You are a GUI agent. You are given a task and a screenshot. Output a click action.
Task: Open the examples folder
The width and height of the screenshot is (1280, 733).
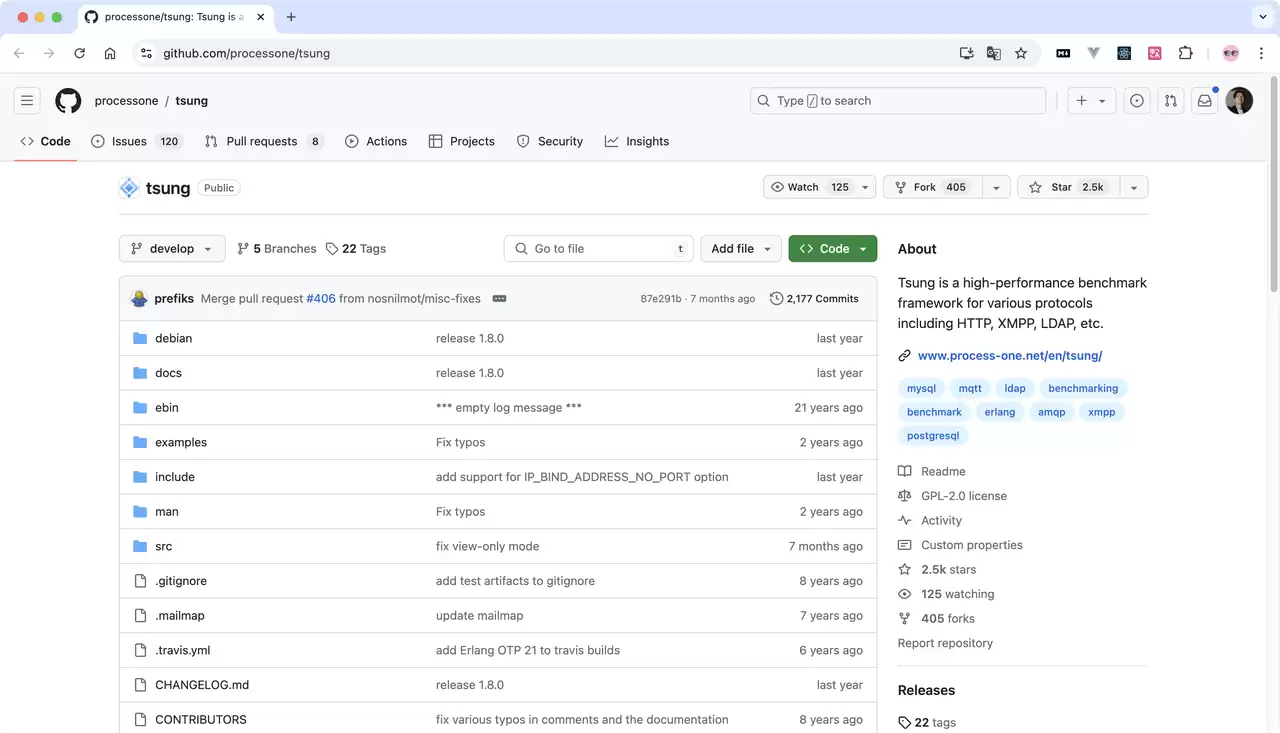coord(181,442)
